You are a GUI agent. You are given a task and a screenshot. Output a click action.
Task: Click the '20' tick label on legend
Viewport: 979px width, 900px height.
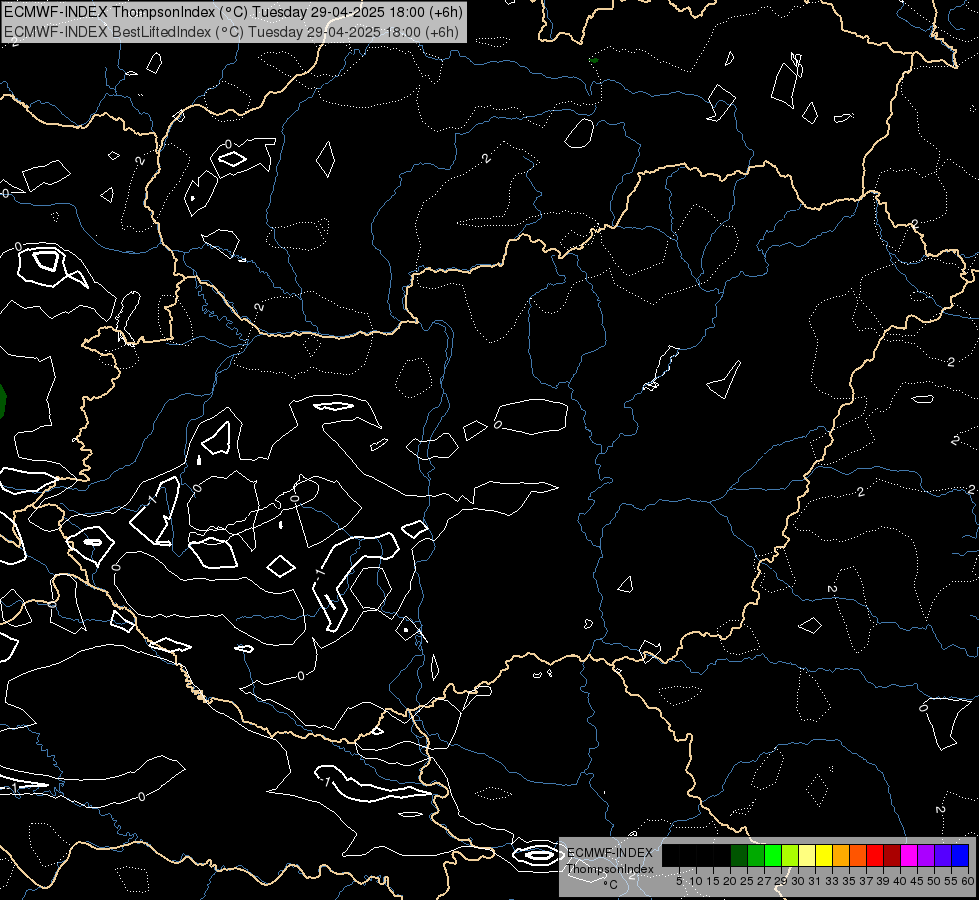(x=730, y=881)
